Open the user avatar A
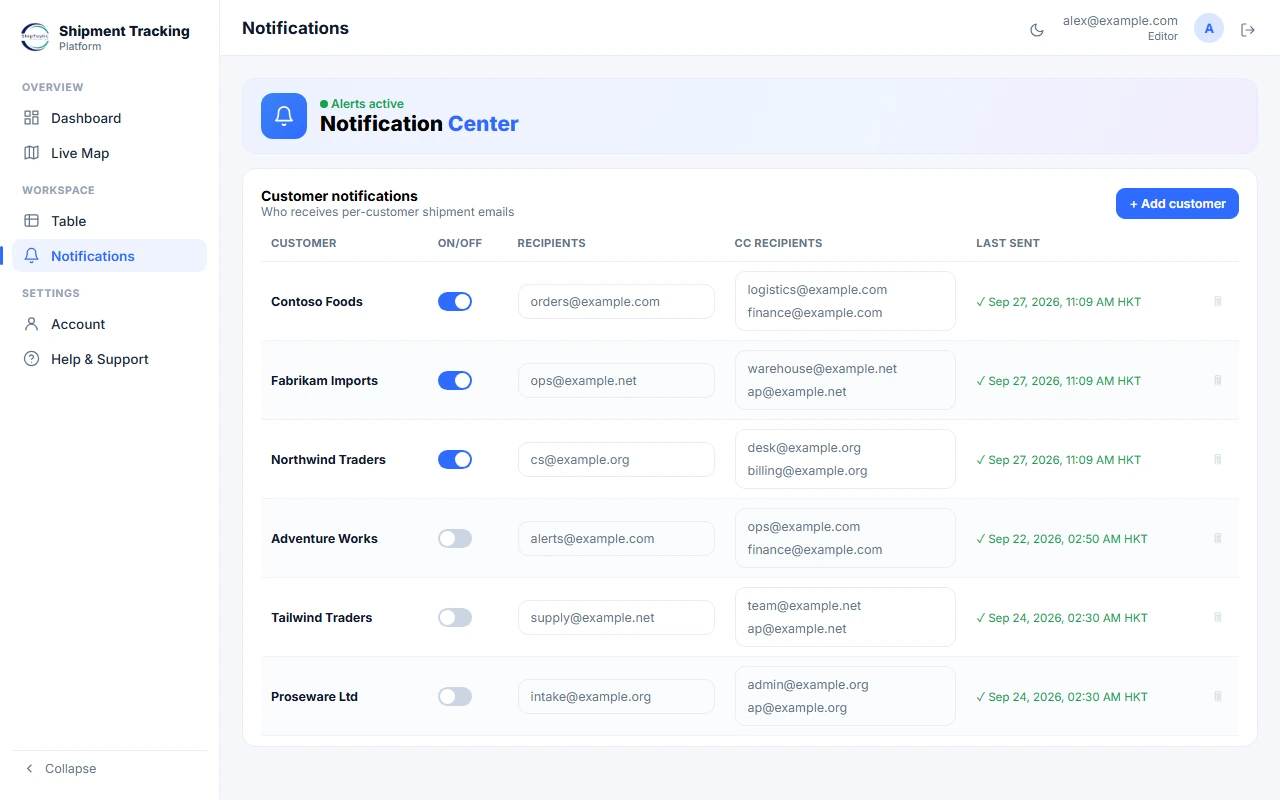The width and height of the screenshot is (1280, 800). [1209, 29]
